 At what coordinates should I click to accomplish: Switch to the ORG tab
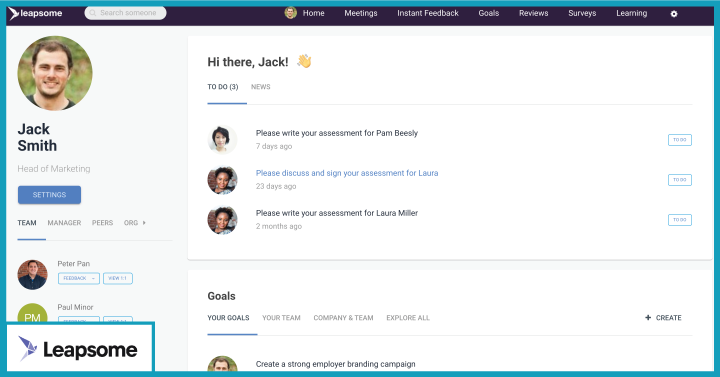tap(131, 223)
